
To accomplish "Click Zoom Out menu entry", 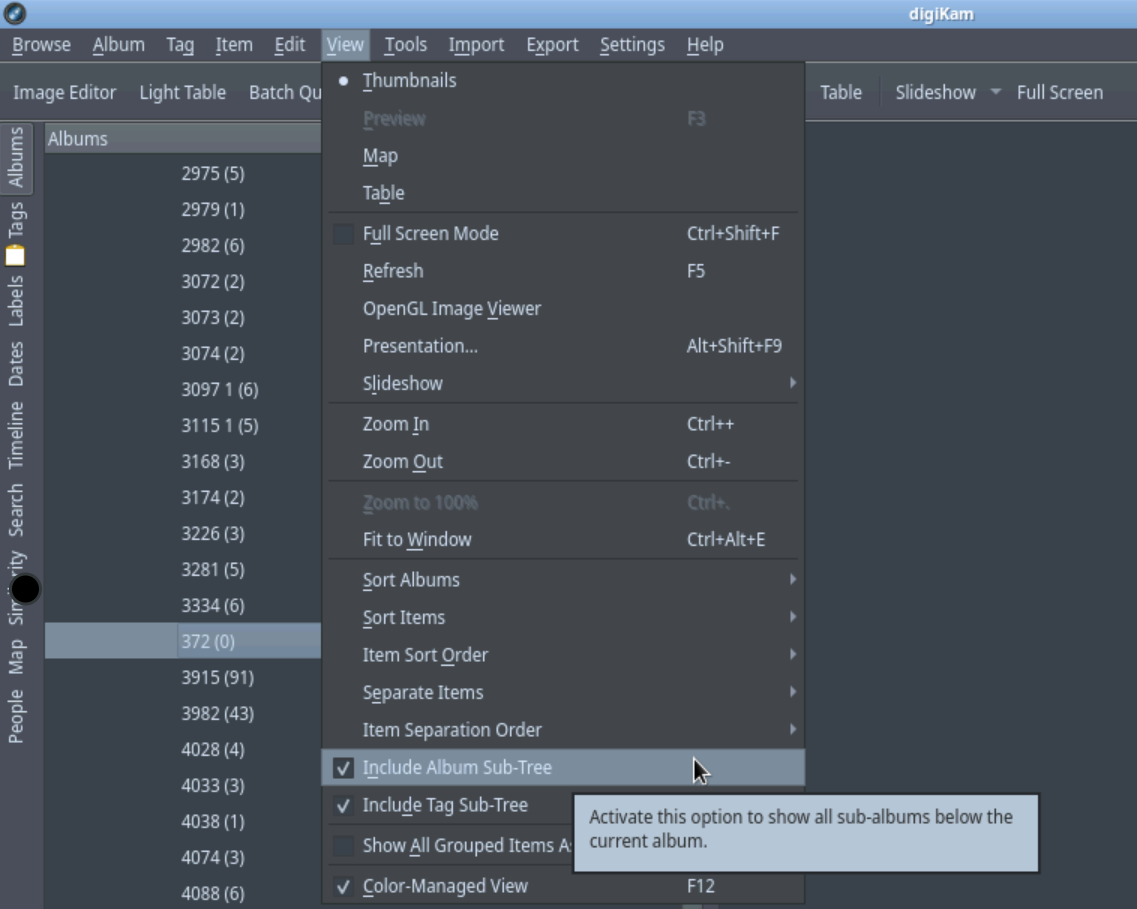I will 563,462.
